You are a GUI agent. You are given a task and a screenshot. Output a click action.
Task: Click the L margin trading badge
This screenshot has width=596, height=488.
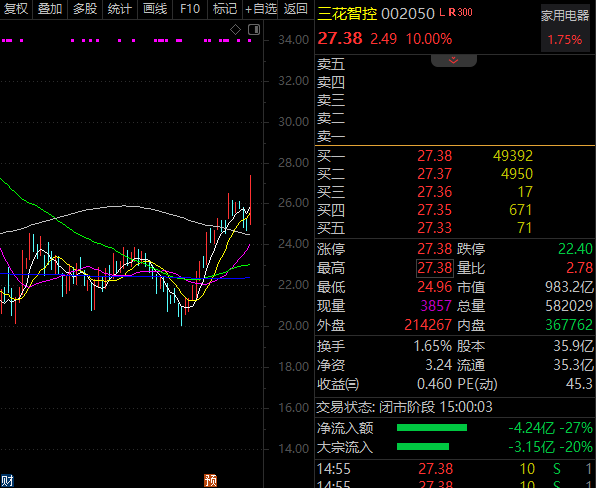click(442, 12)
